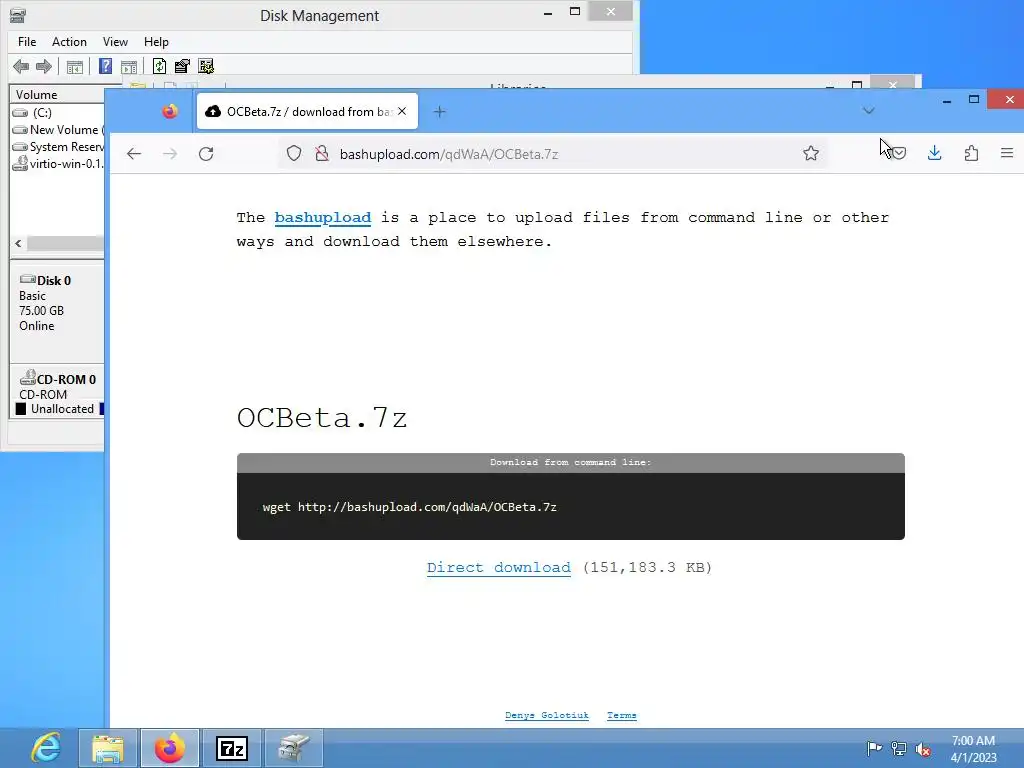The width and height of the screenshot is (1024, 768).
Task: Click the Volume column header
Action: click(57, 95)
